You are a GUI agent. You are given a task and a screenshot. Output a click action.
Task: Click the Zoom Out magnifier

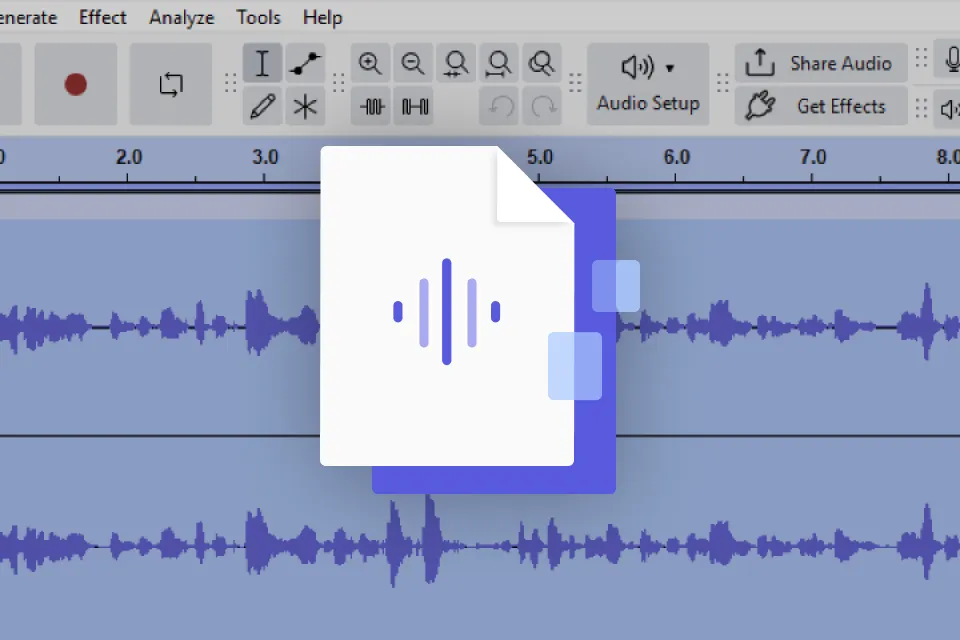click(x=413, y=62)
